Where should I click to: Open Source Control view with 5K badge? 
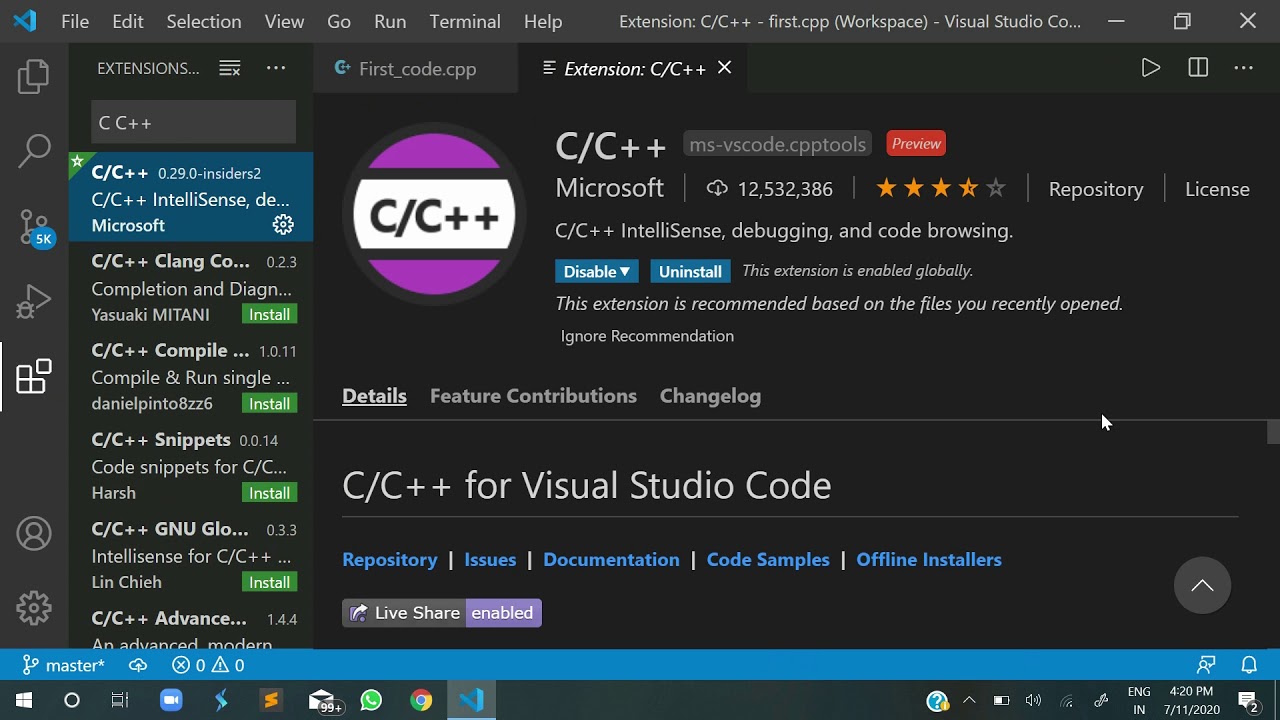36,228
